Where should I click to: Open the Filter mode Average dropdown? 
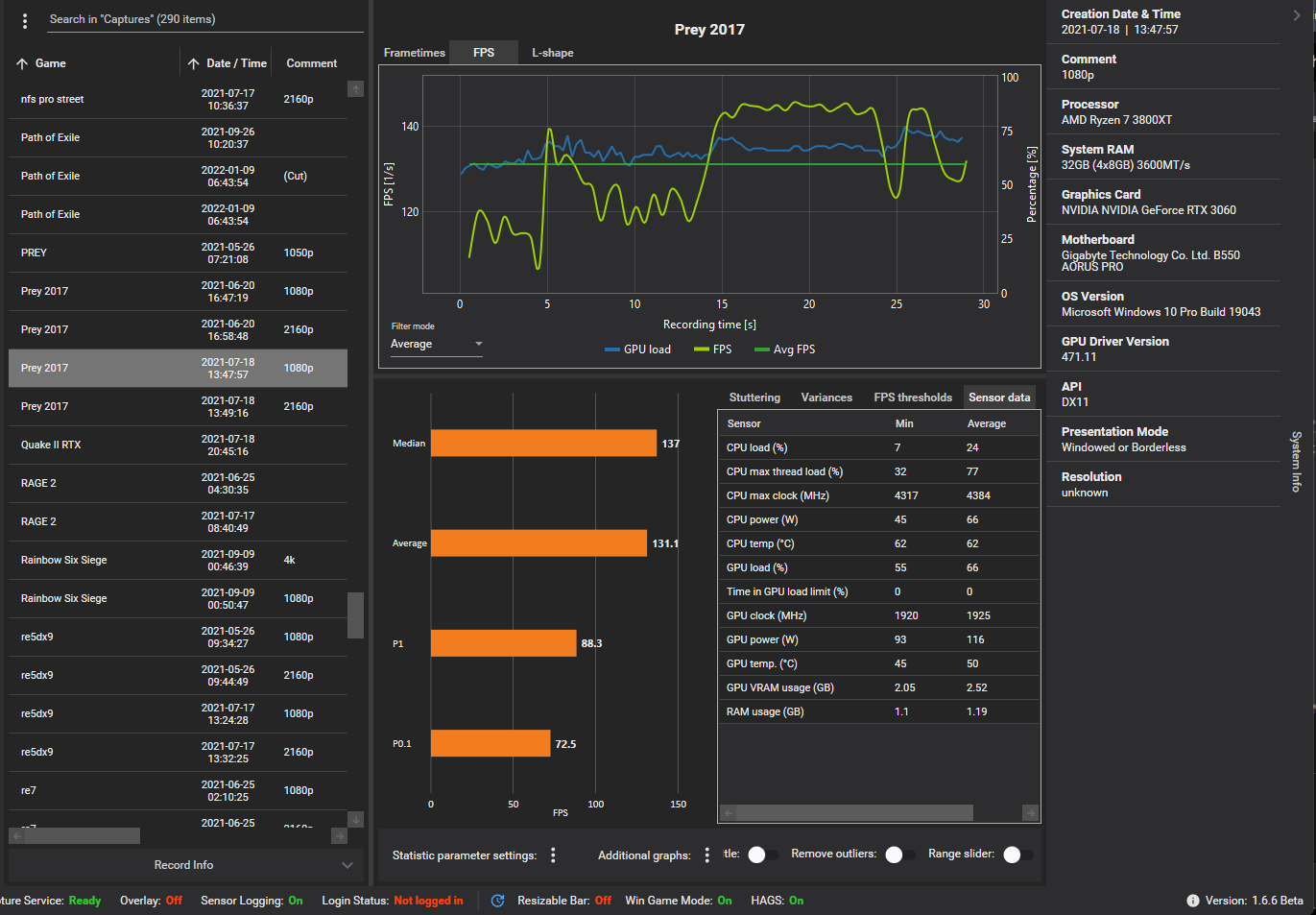437,344
